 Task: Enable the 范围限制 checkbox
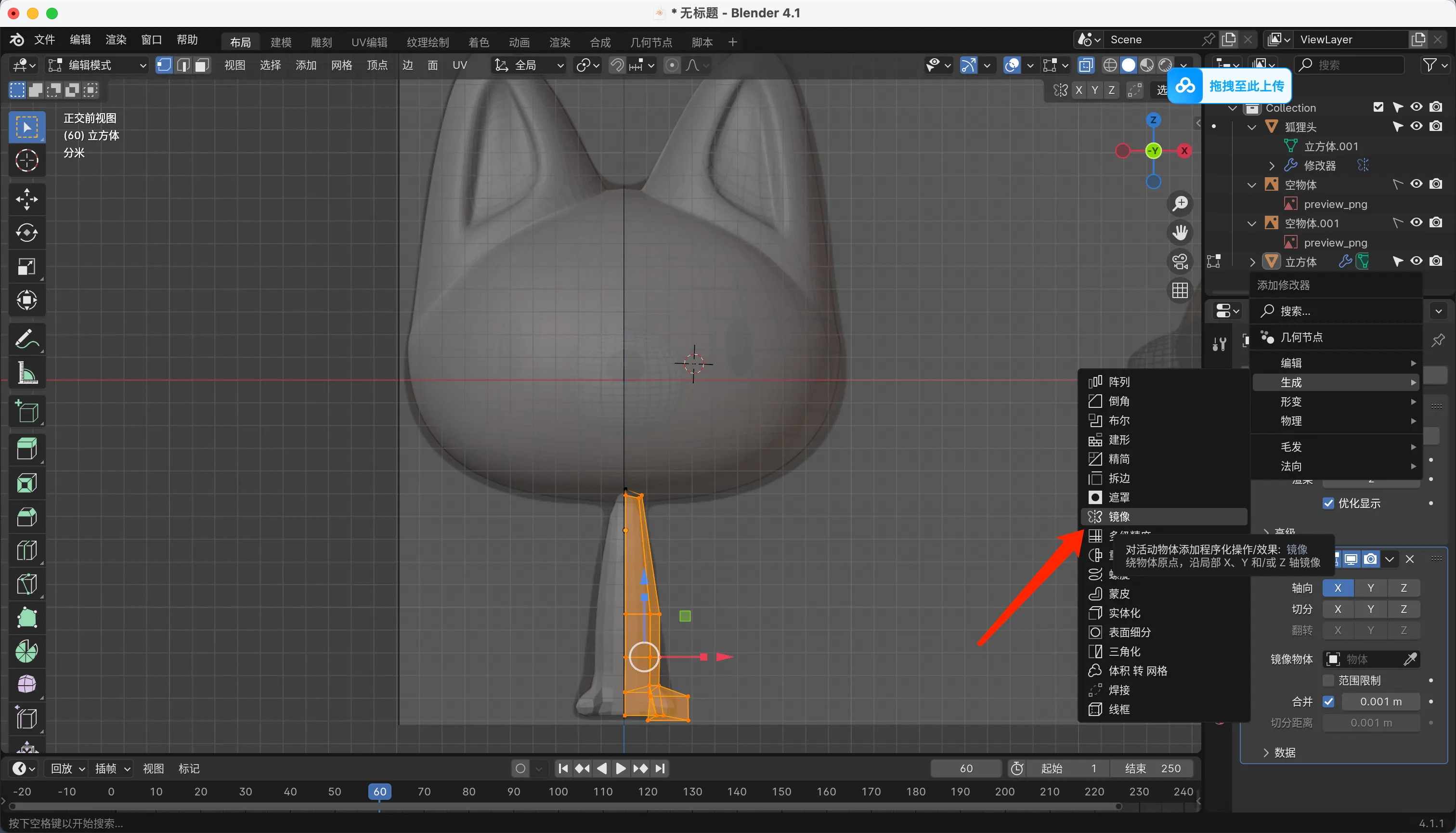(1328, 680)
